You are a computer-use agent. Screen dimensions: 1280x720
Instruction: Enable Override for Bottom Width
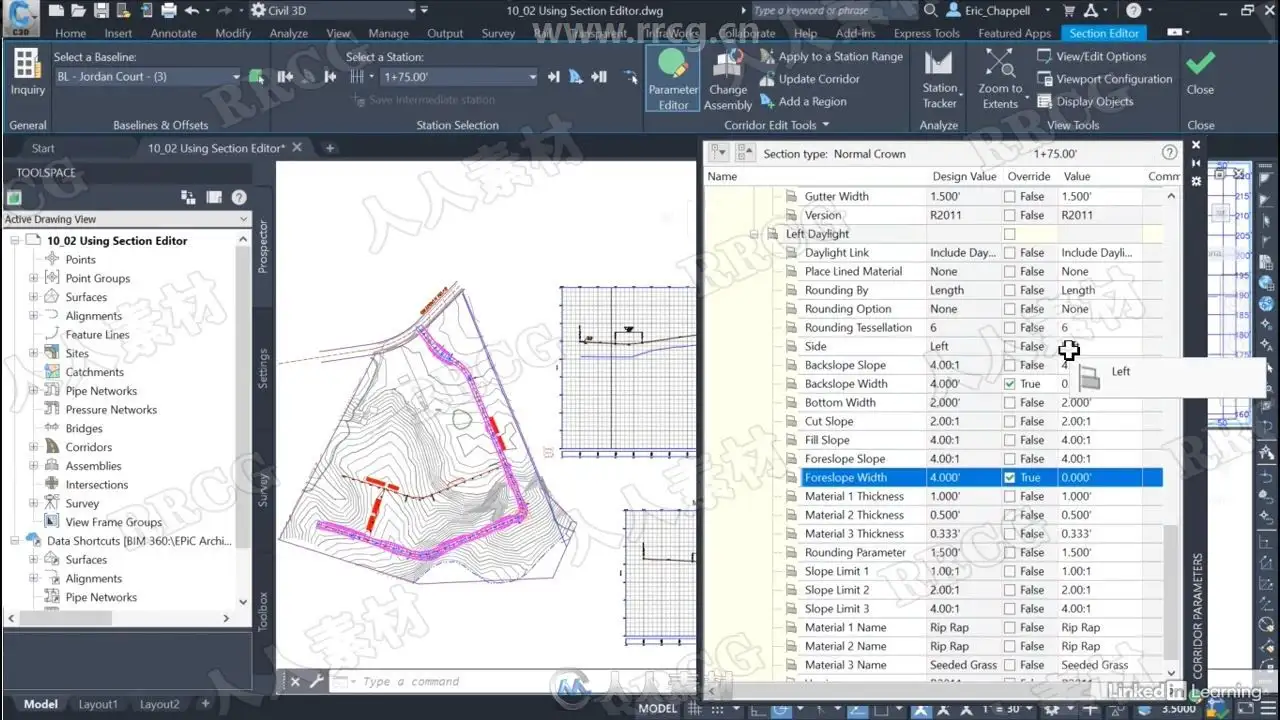click(1010, 403)
